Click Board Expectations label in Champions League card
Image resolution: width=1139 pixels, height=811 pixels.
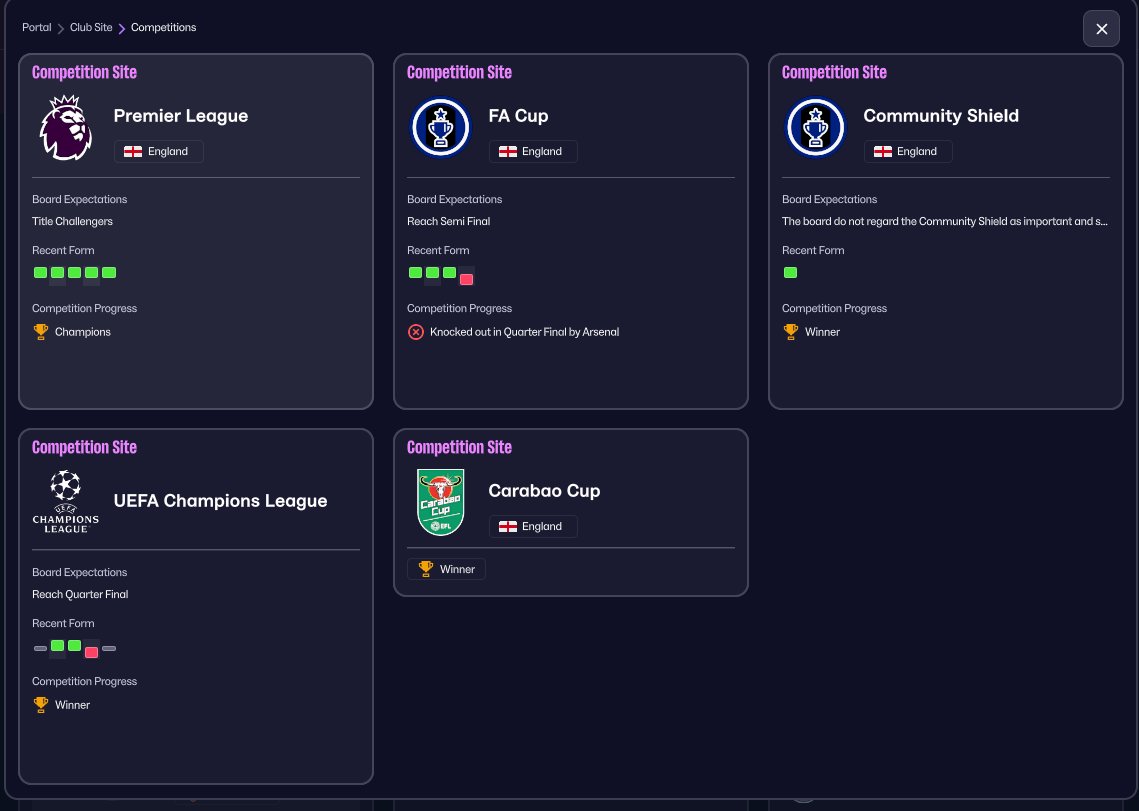click(x=79, y=572)
